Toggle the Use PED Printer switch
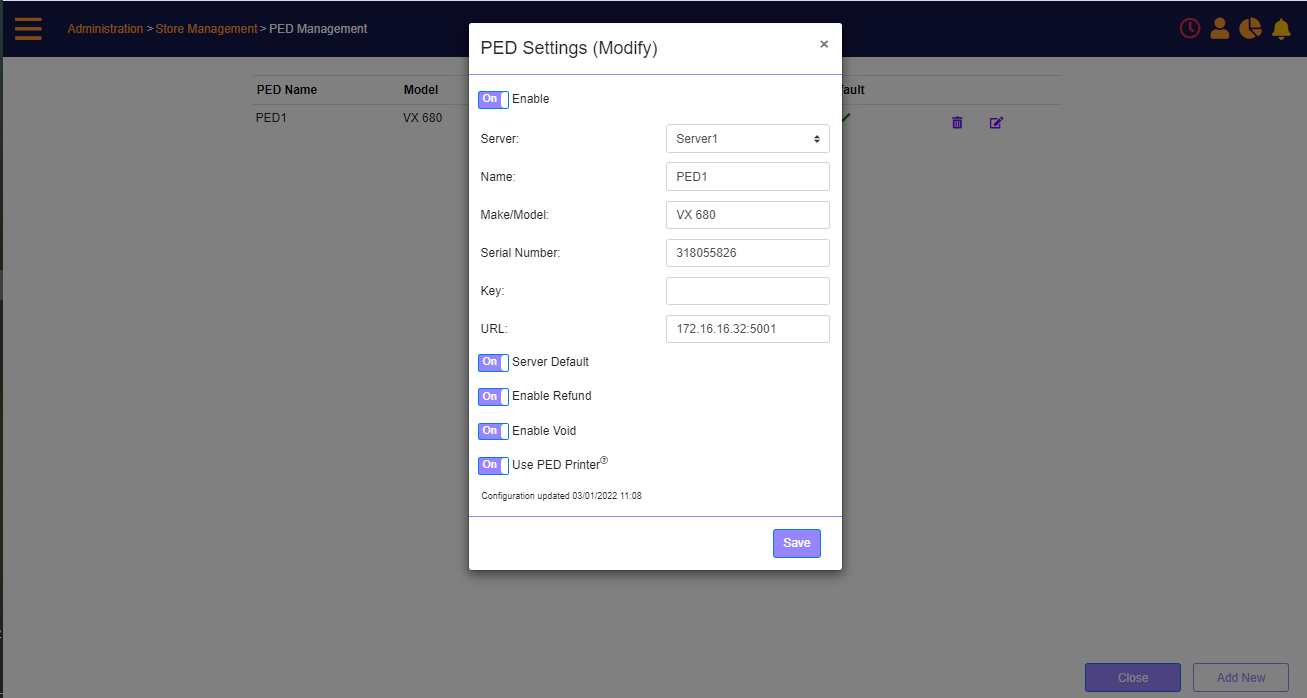This screenshot has height=698, width=1307. click(493, 465)
